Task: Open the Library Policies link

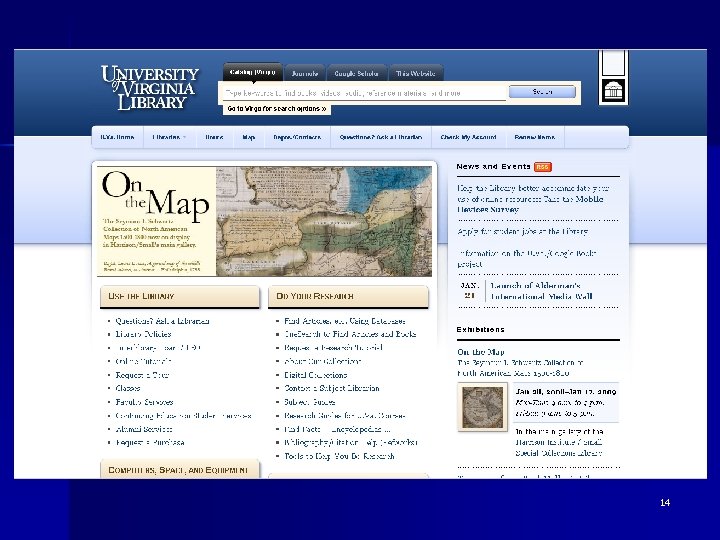Action: point(143,334)
